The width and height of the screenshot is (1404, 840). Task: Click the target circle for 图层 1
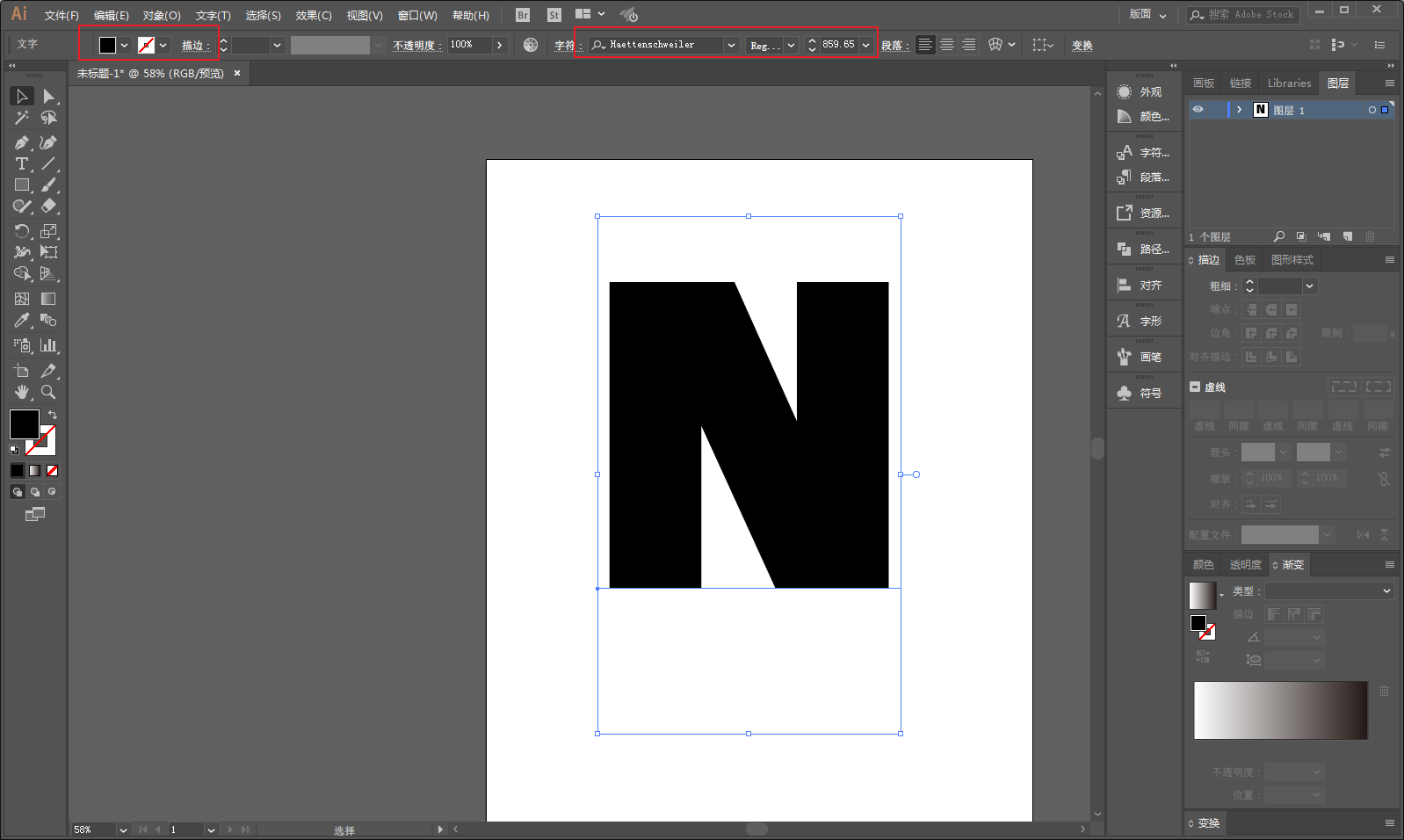pos(1371,110)
